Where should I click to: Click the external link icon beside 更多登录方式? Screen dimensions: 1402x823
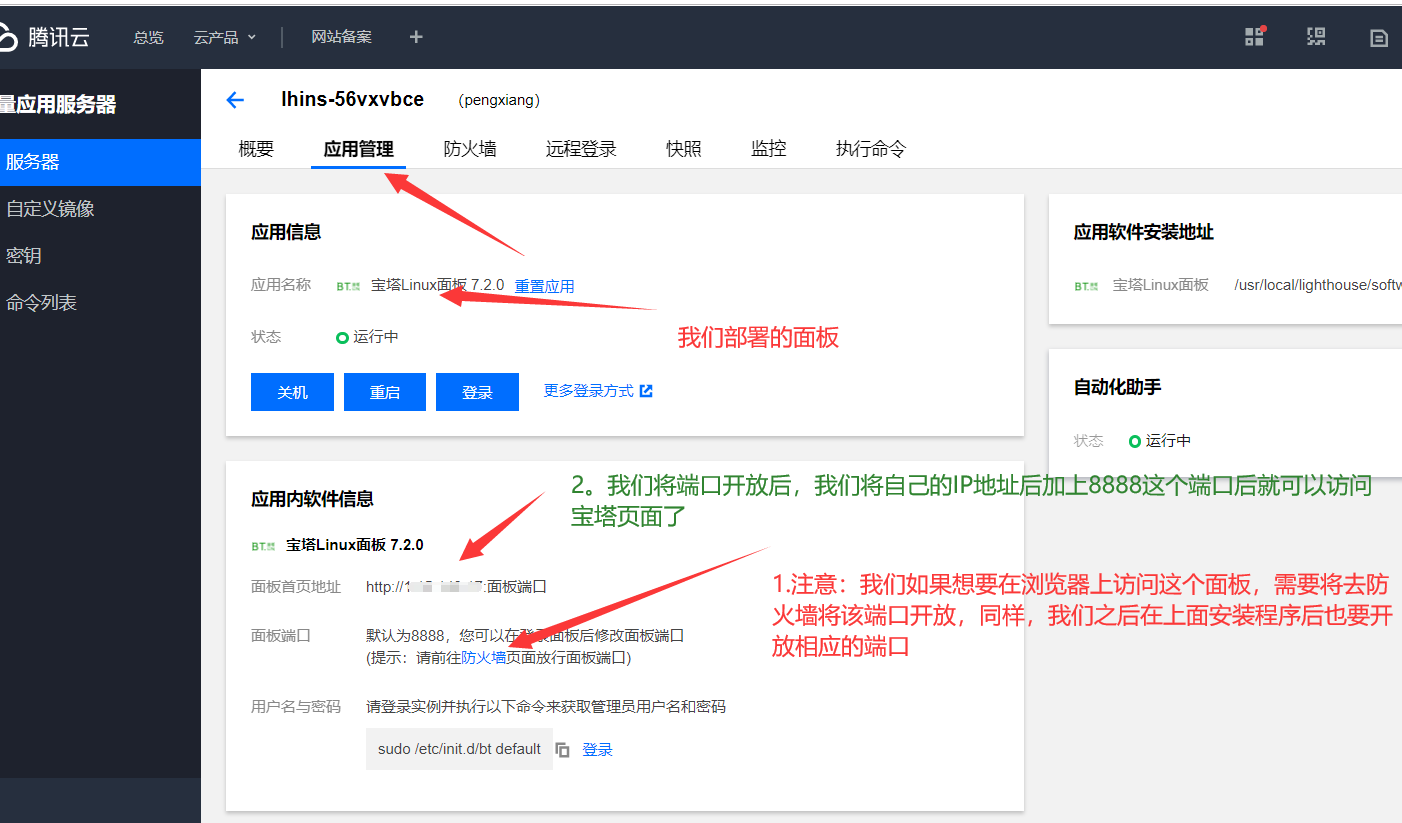pos(646,391)
